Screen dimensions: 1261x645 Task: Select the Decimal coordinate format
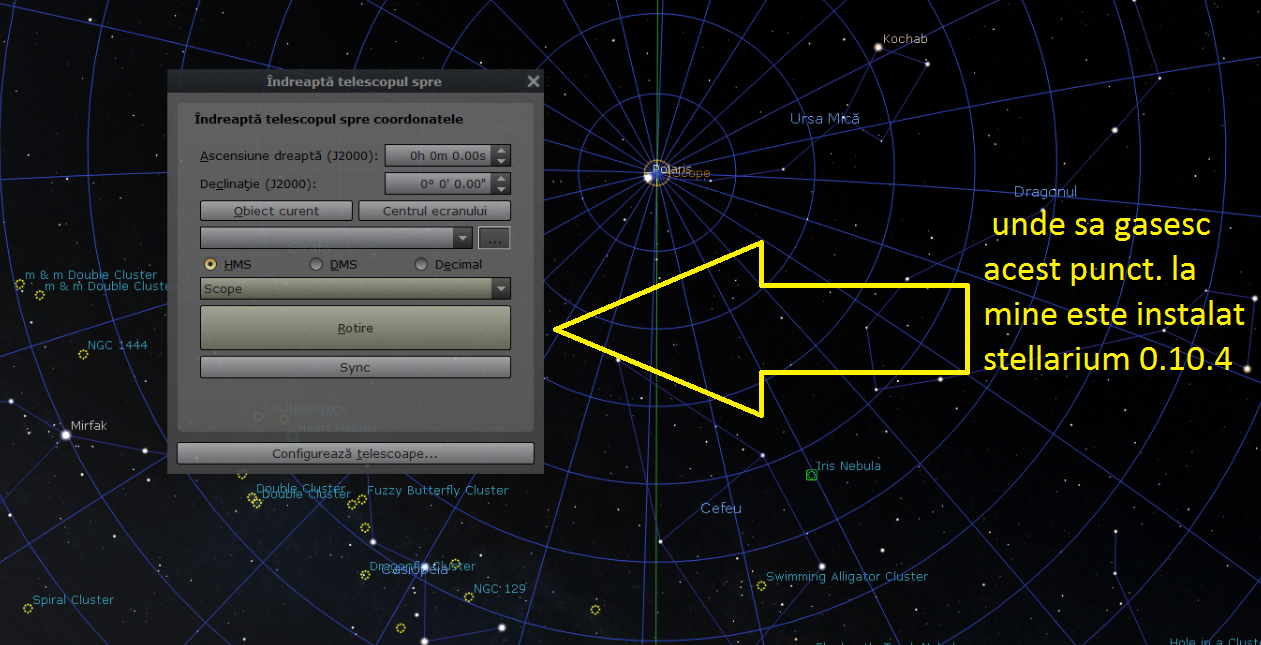point(421,265)
